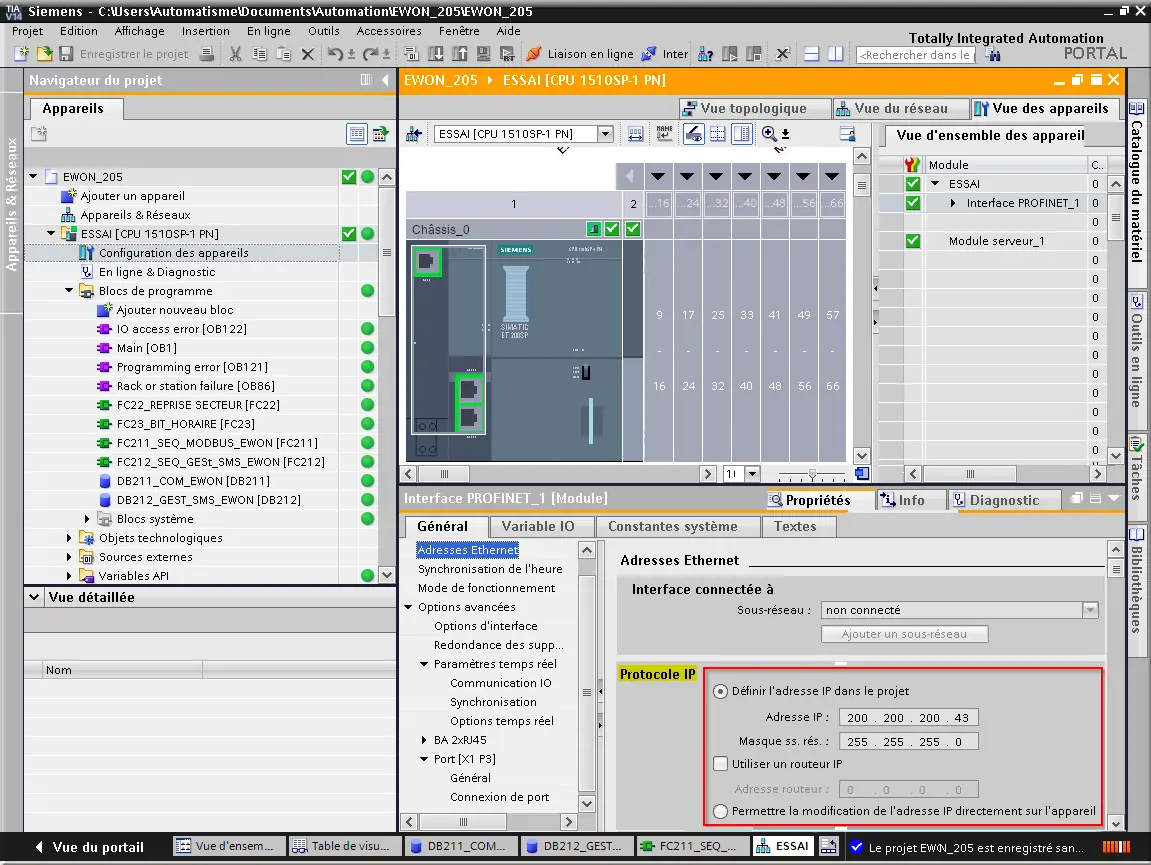The image size is (1151, 865).
Task: Open the ESSAI [CPU 1510SP-1 PN] device dropdown
Action: point(605,134)
